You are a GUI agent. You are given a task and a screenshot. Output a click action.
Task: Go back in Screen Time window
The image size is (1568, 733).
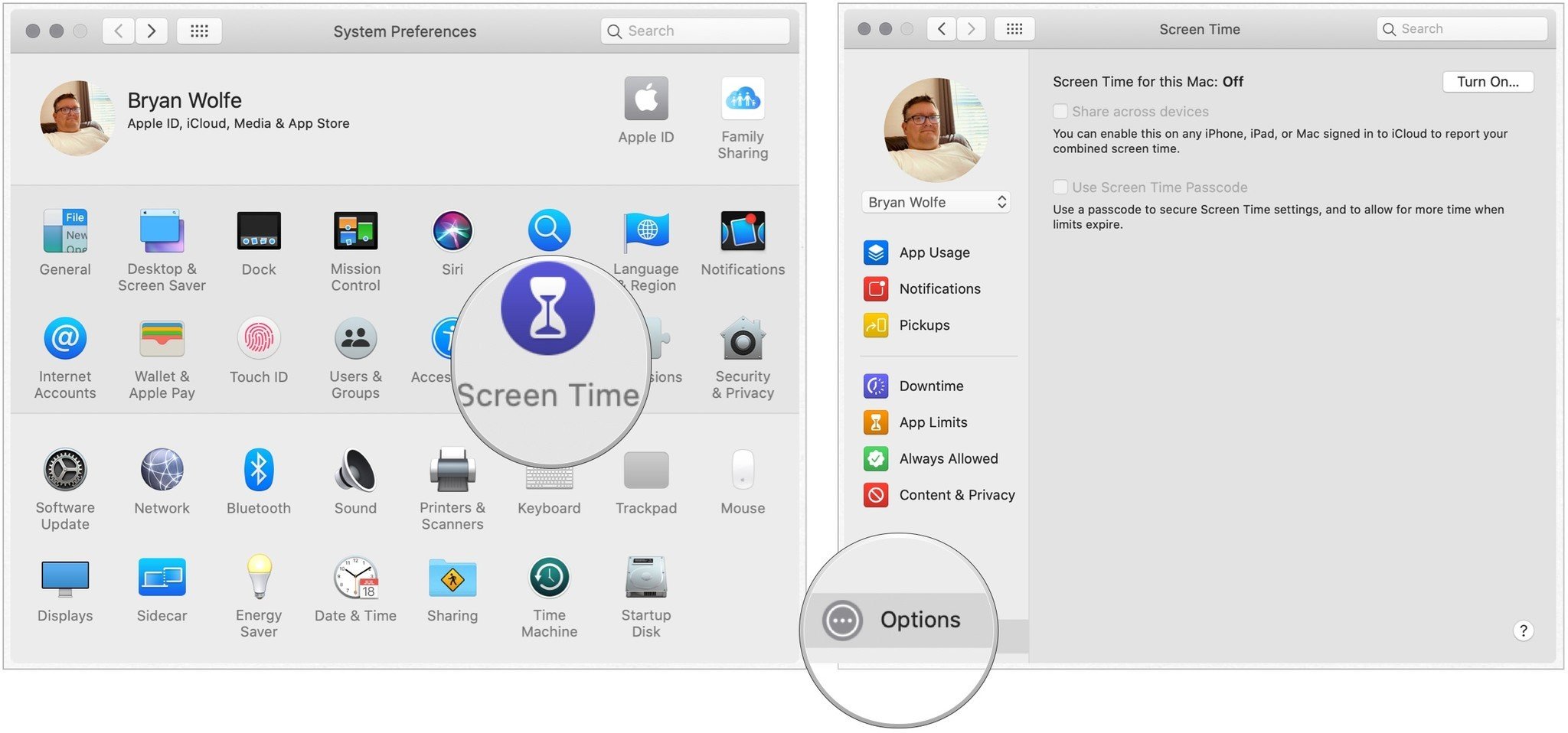[941, 29]
